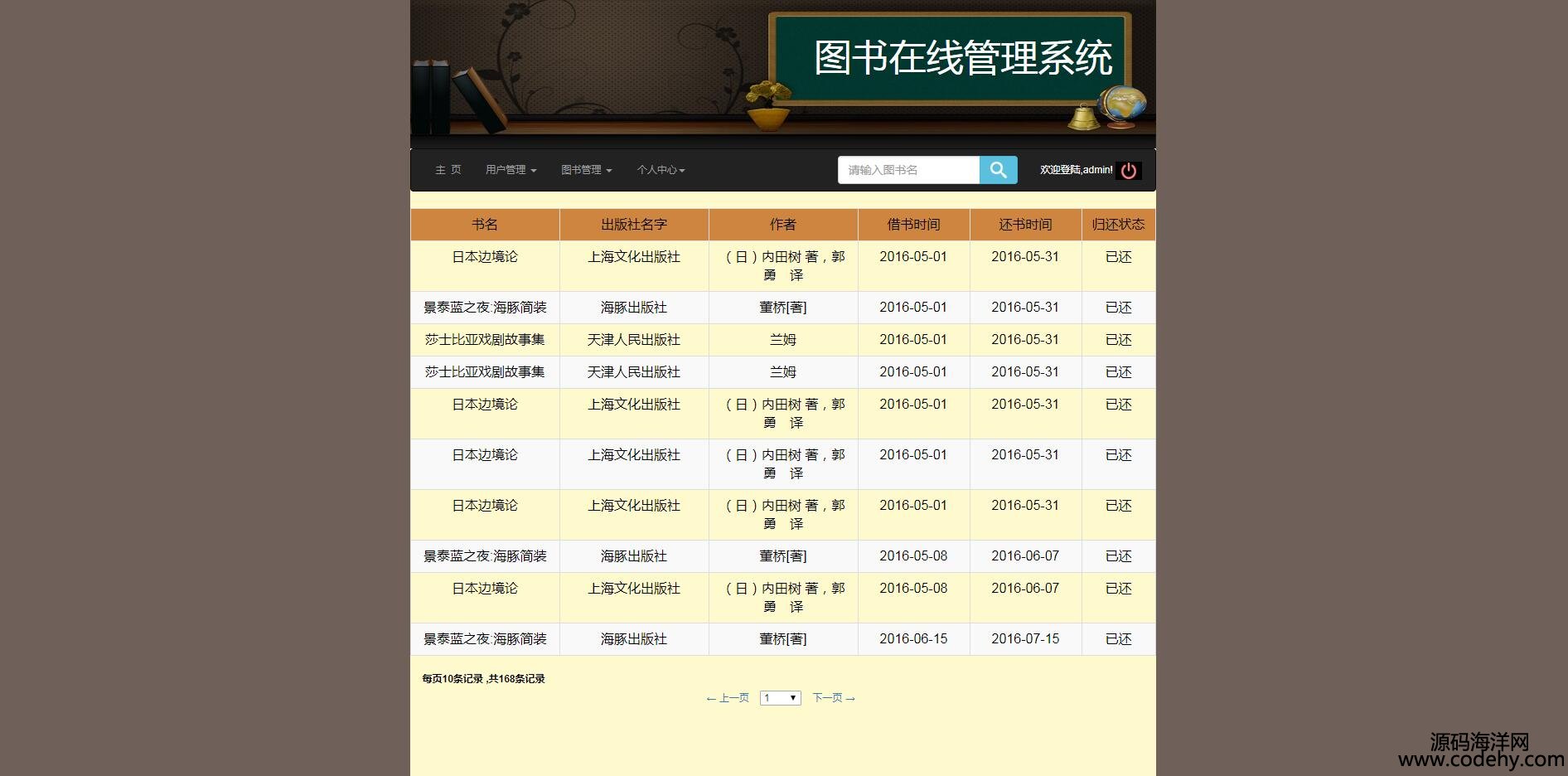Click the 欢迎登陆,admin! welcome text
Screen dimensions: 1568x776
click(1076, 170)
